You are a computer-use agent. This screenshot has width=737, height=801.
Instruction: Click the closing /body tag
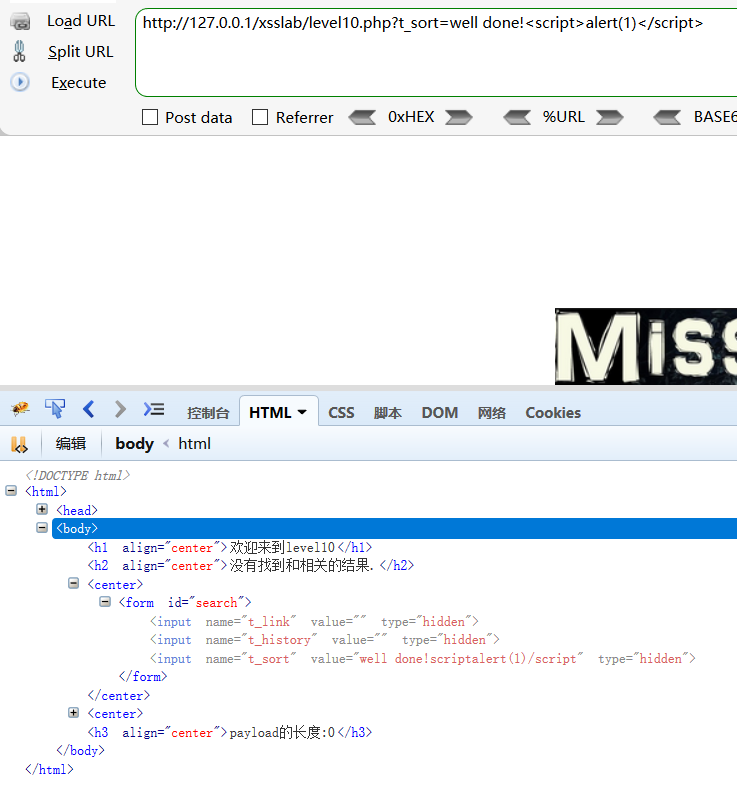point(81,750)
